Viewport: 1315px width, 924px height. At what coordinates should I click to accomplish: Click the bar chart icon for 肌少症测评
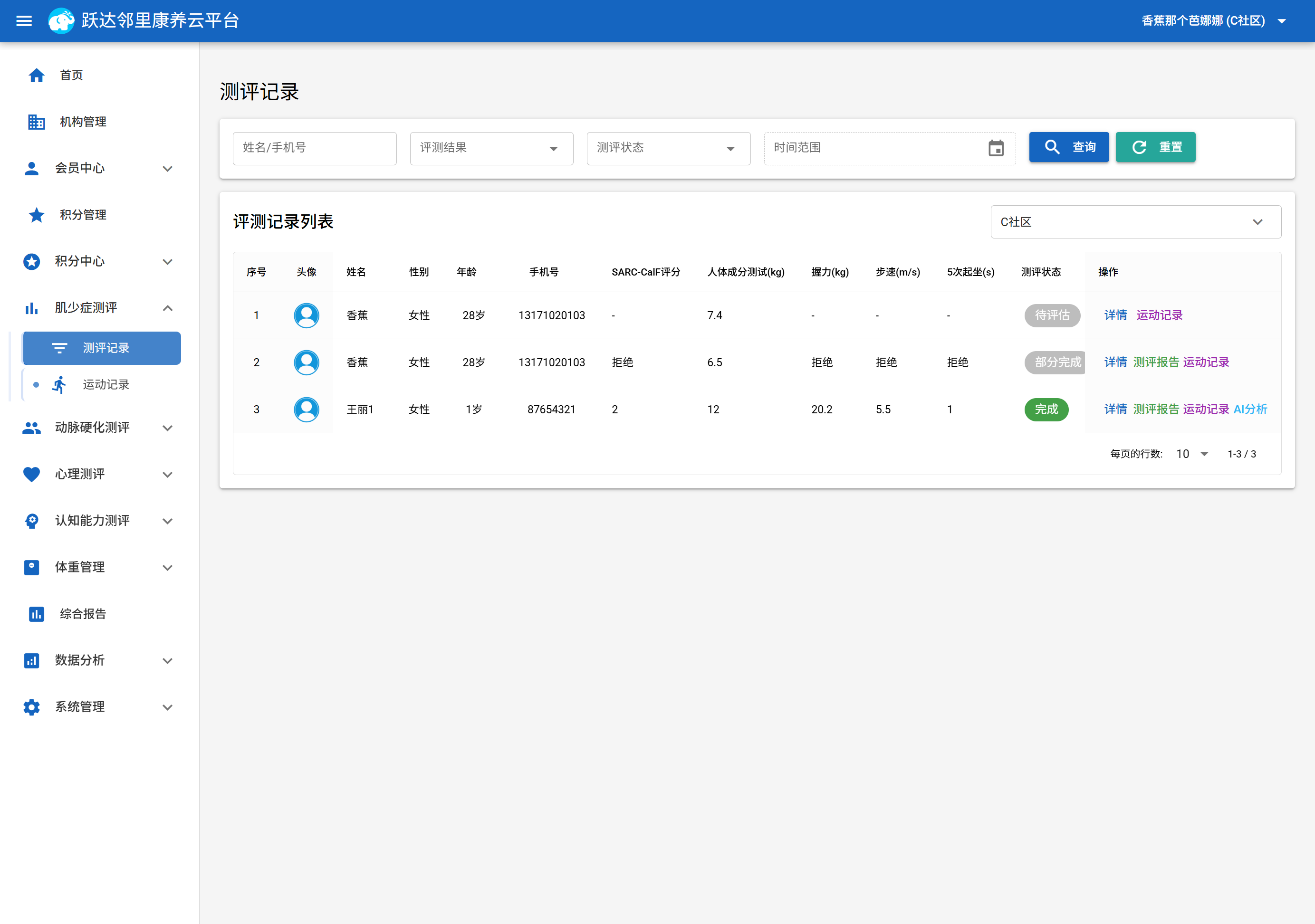31,308
